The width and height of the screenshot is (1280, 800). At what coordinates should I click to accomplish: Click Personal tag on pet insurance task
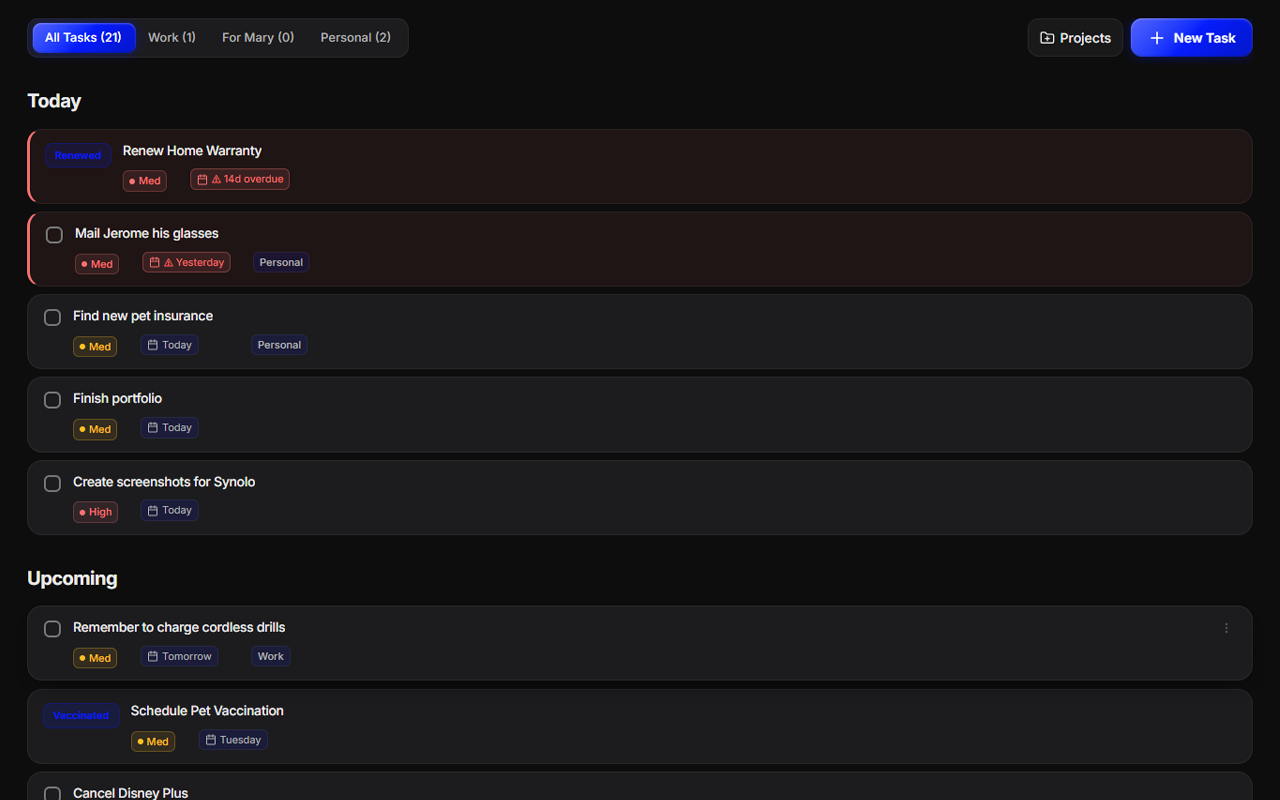coord(279,345)
